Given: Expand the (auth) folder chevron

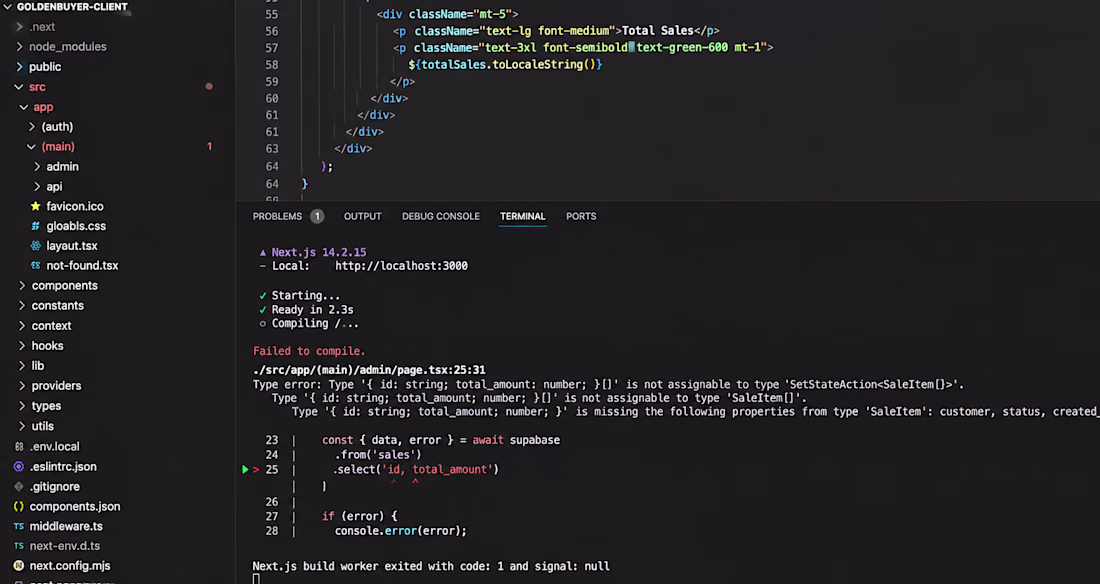Looking at the screenshot, I should coord(32,126).
